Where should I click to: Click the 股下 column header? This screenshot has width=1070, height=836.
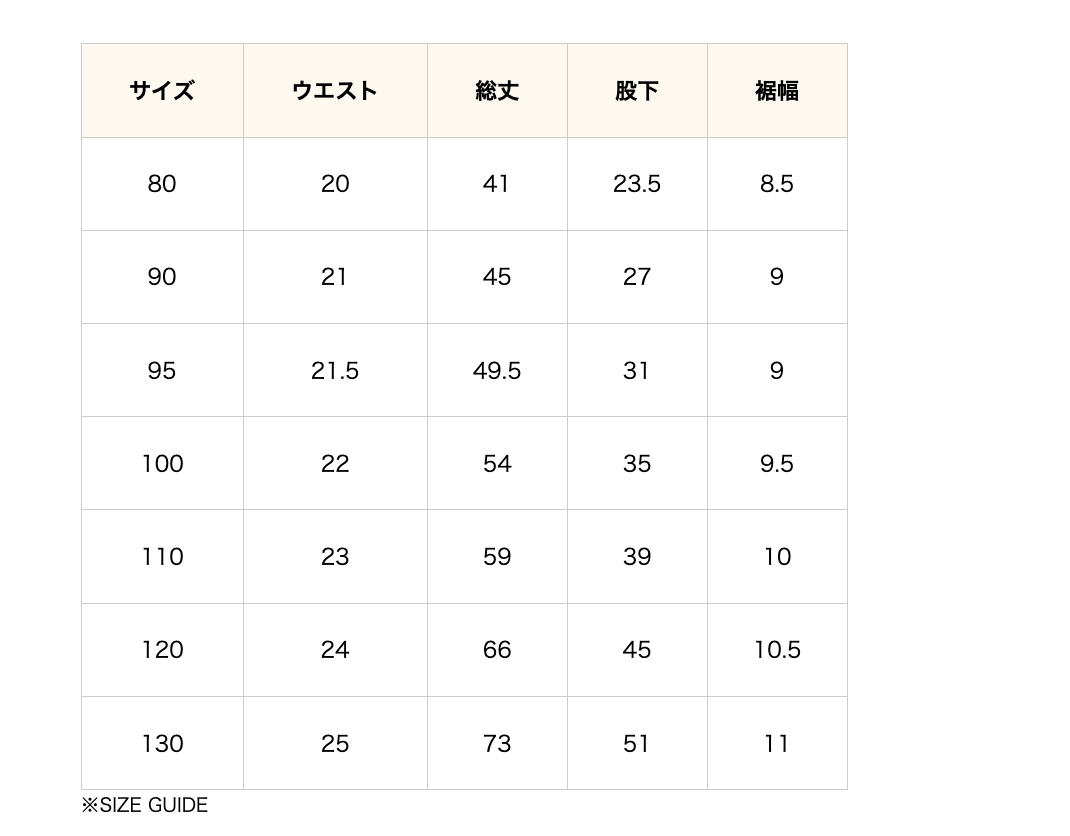click(x=637, y=91)
